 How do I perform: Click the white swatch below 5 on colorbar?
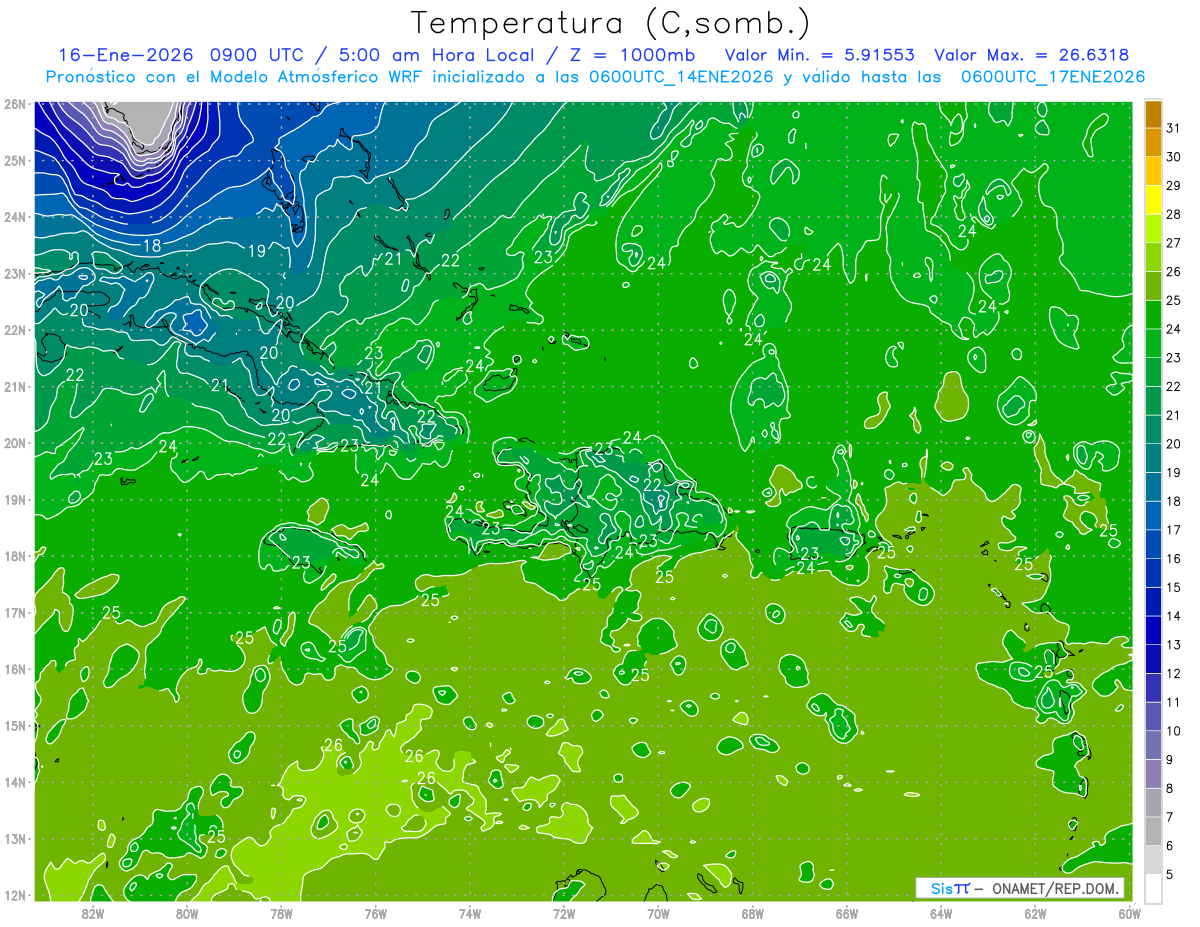(1153, 888)
